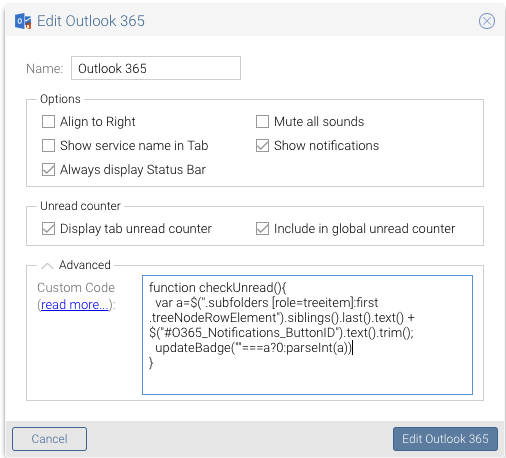Collapse the Advanced section
506x458 pixels.
pos(47,266)
